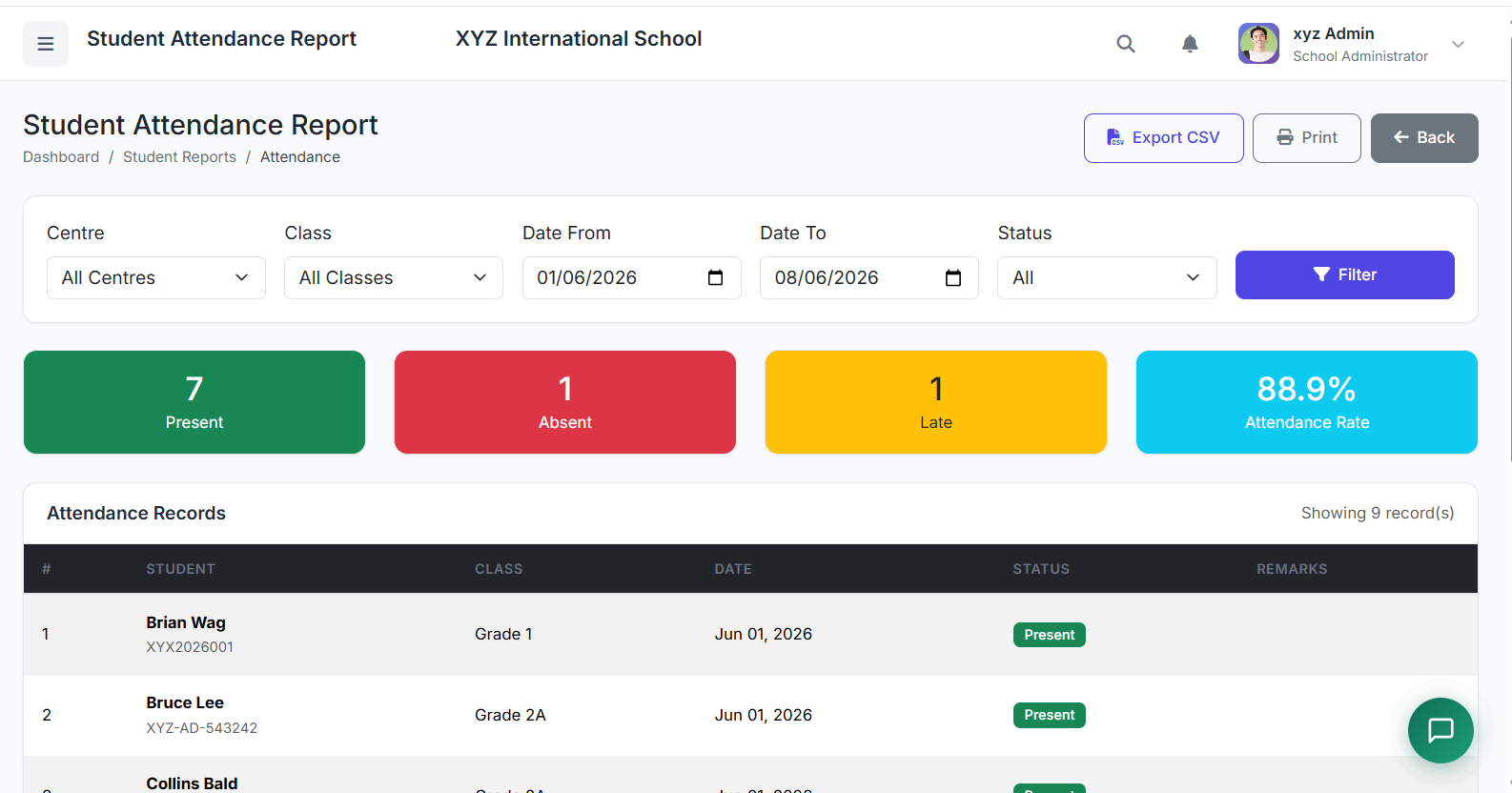
Task: Click the red Absent summary card
Action: [565, 402]
